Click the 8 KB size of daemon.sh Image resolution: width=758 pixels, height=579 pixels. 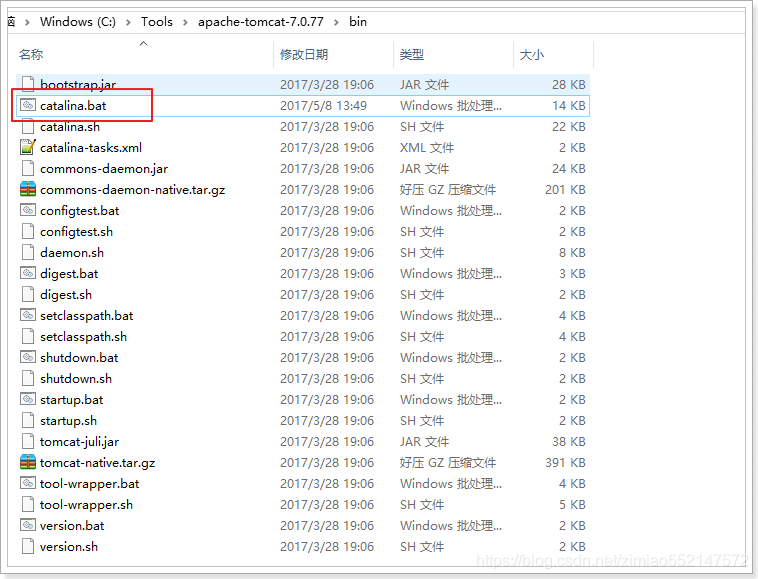click(x=572, y=253)
